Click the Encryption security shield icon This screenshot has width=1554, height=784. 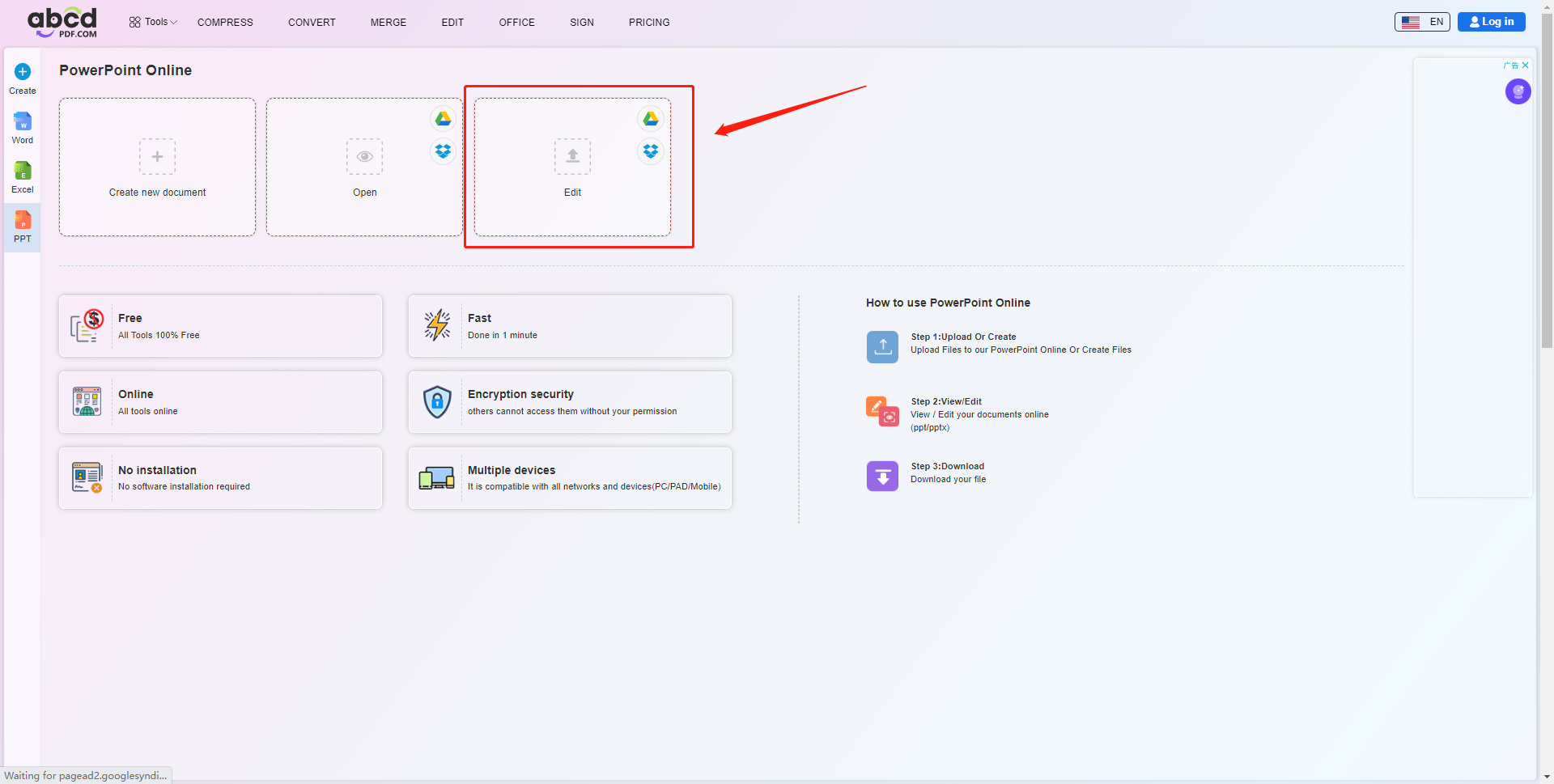tap(437, 401)
